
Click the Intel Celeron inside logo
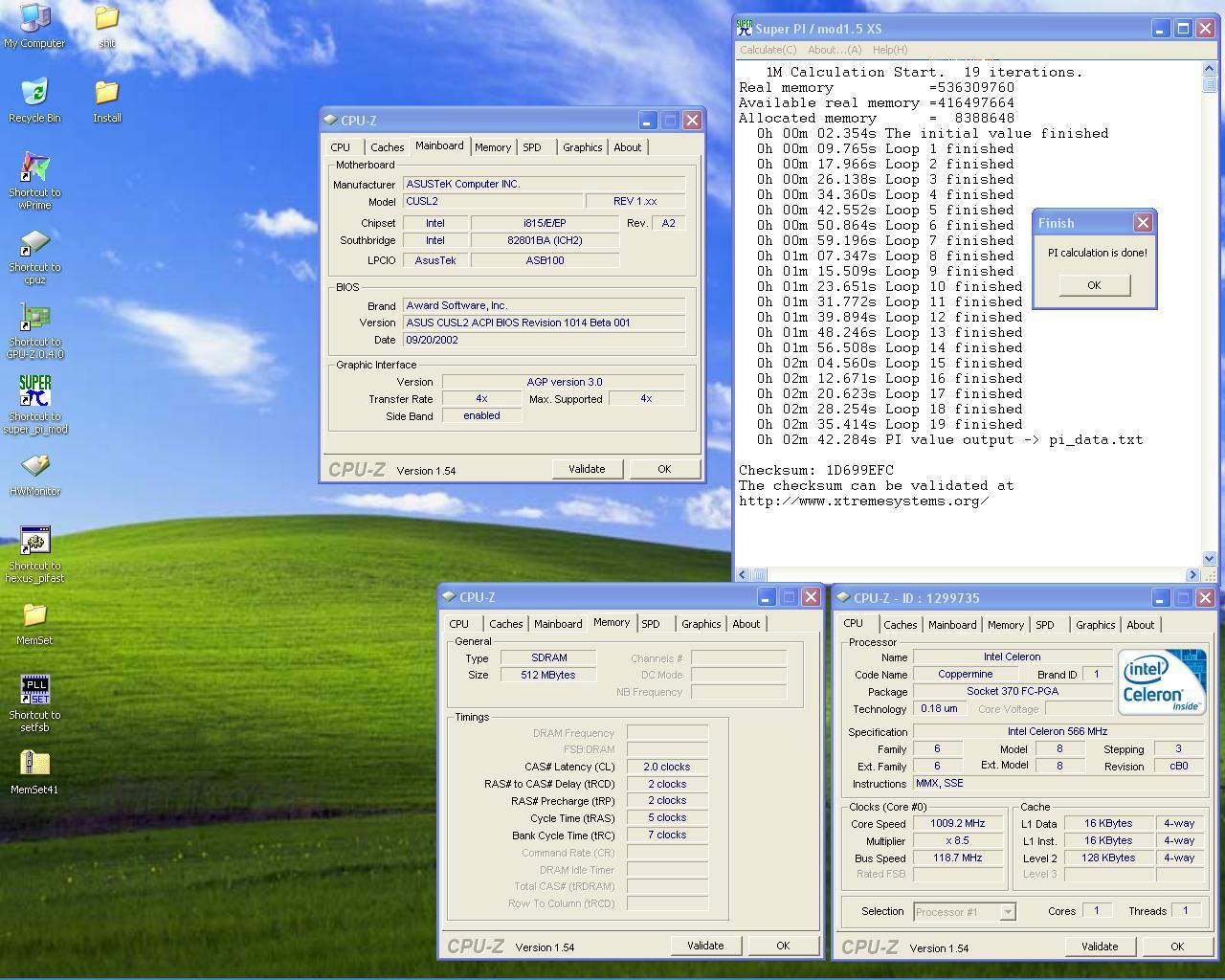click(1162, 681)
